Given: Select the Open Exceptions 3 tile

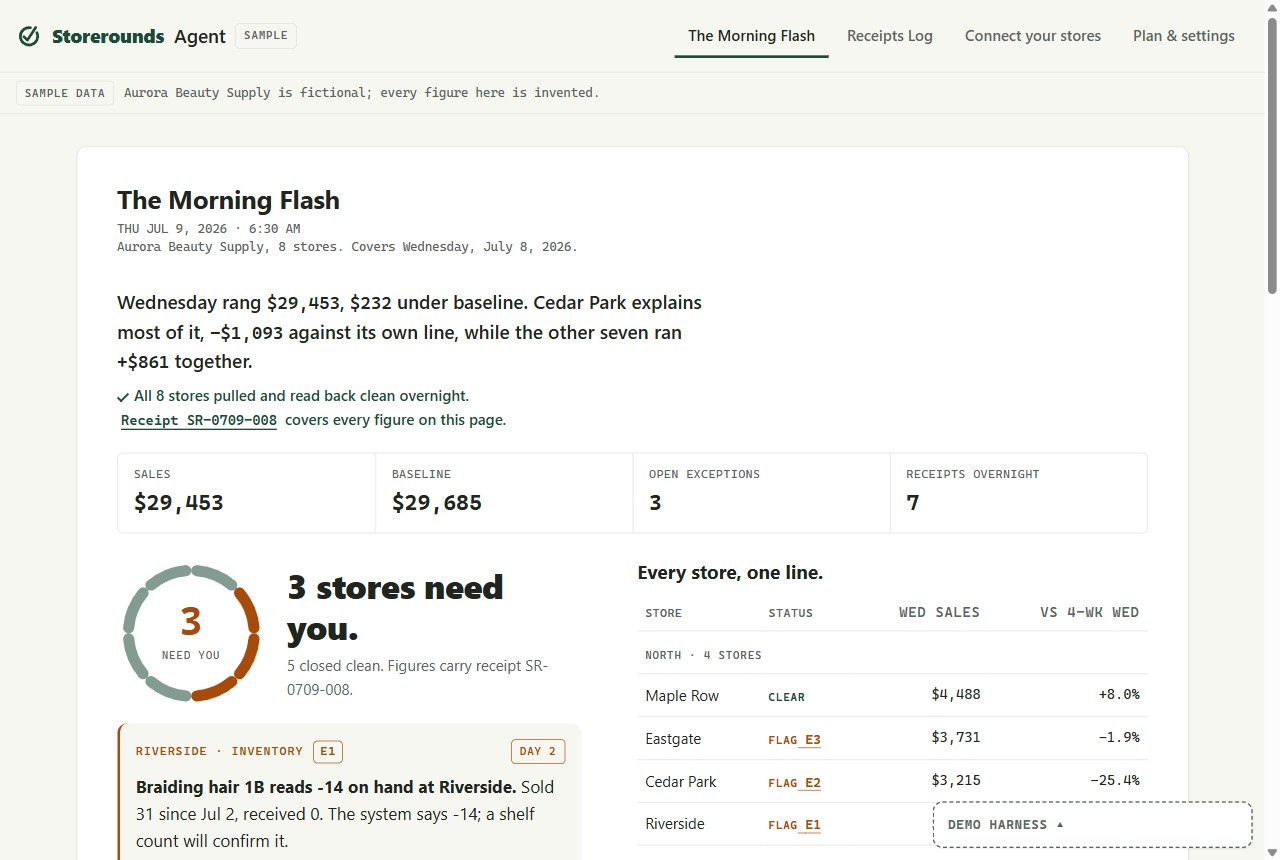Looking at the screenshot, I should pyautogui.click(x=761, y=493).
